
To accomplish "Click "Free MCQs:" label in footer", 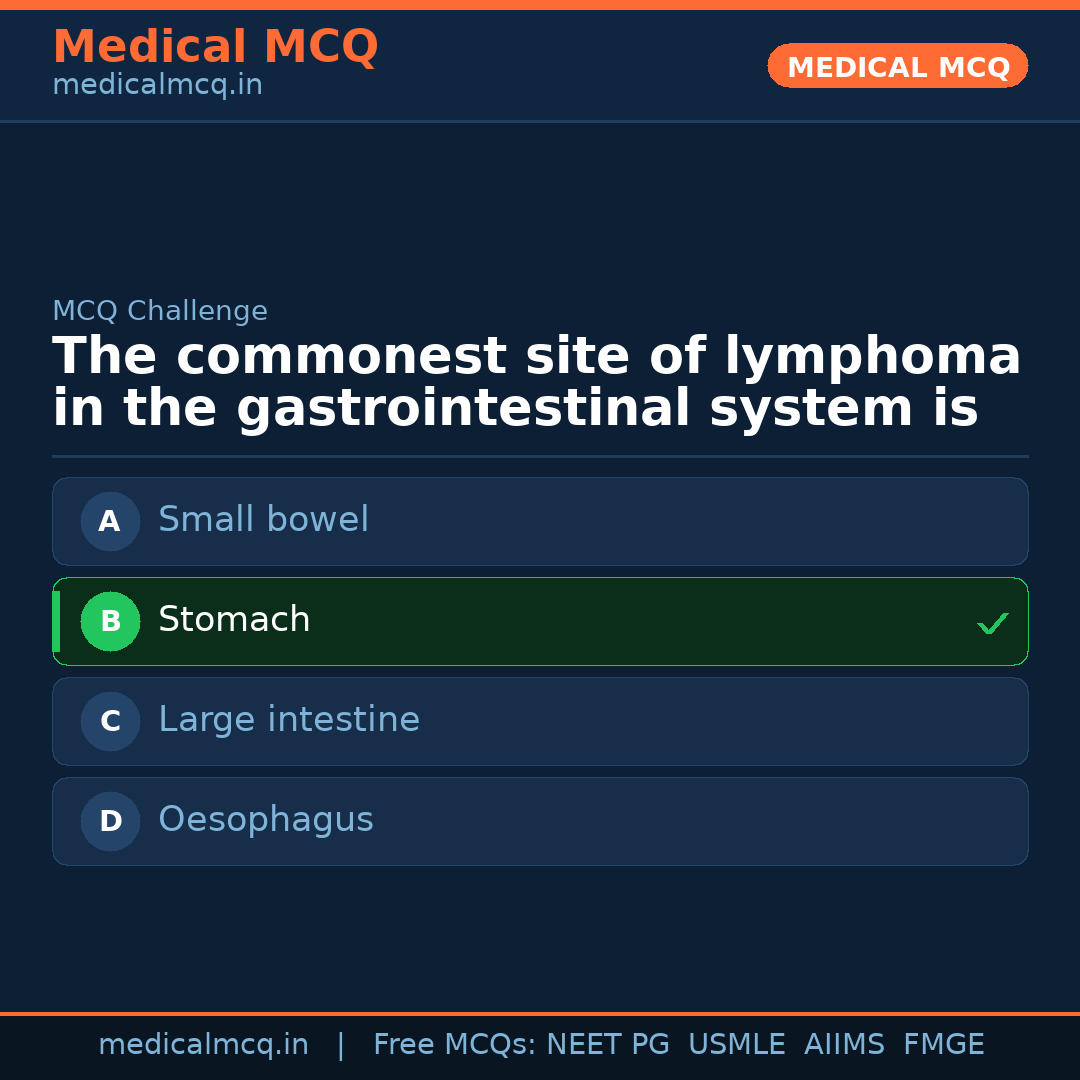I will [x=455, y=1045].
